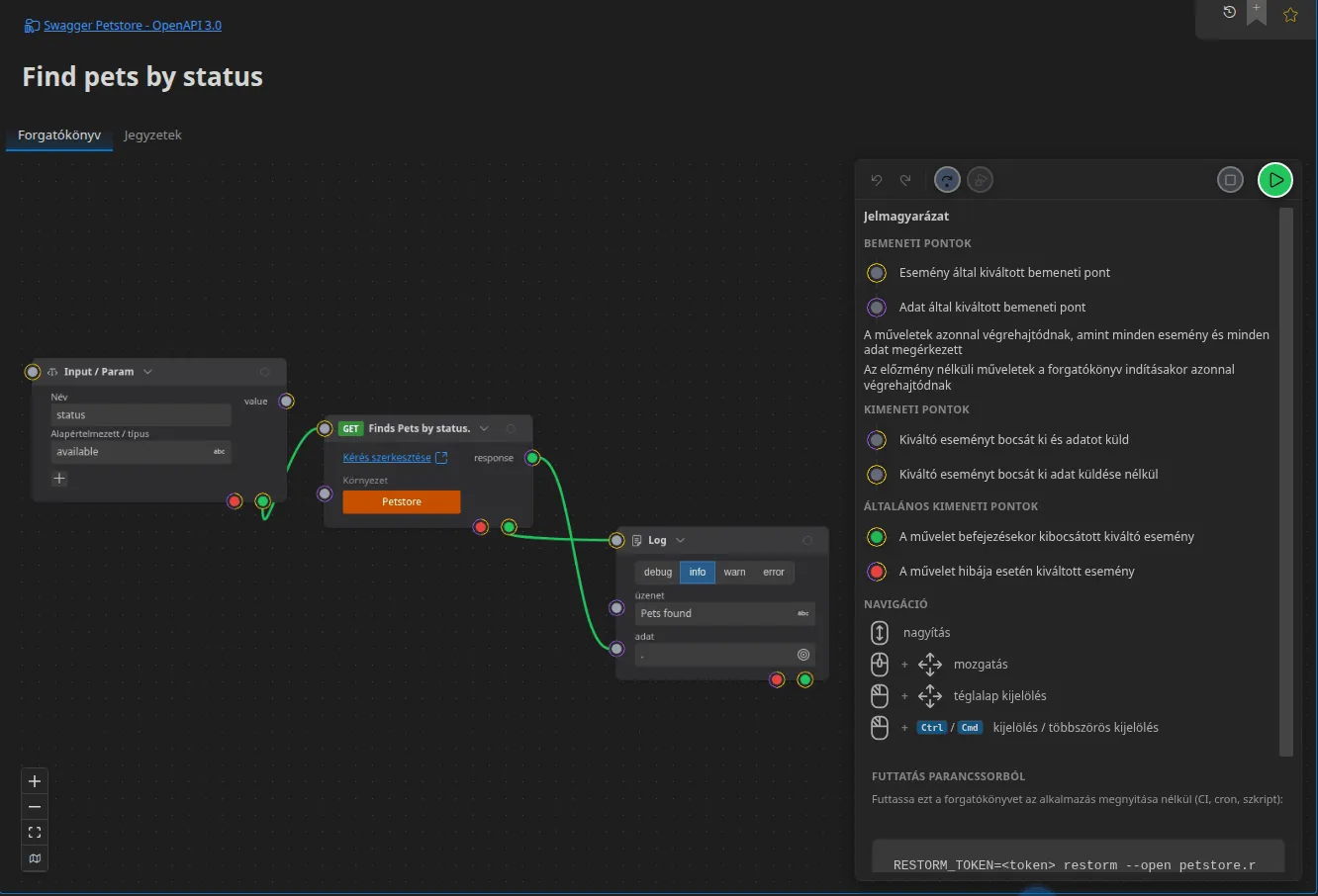The width and height of the screenshot is (1318, 896).
Task: Toggle the status circle on Finds Pets node
Action: (511, 428)
